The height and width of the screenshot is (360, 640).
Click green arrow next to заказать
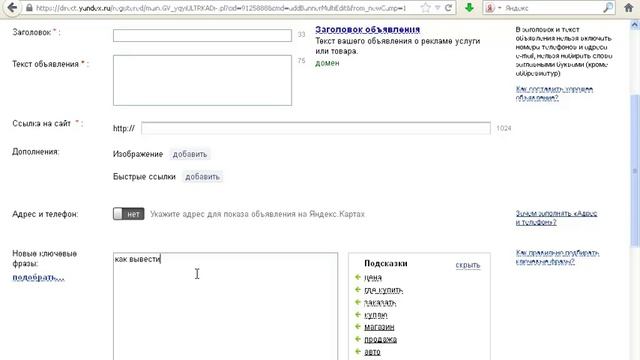(x=358, y=302)
